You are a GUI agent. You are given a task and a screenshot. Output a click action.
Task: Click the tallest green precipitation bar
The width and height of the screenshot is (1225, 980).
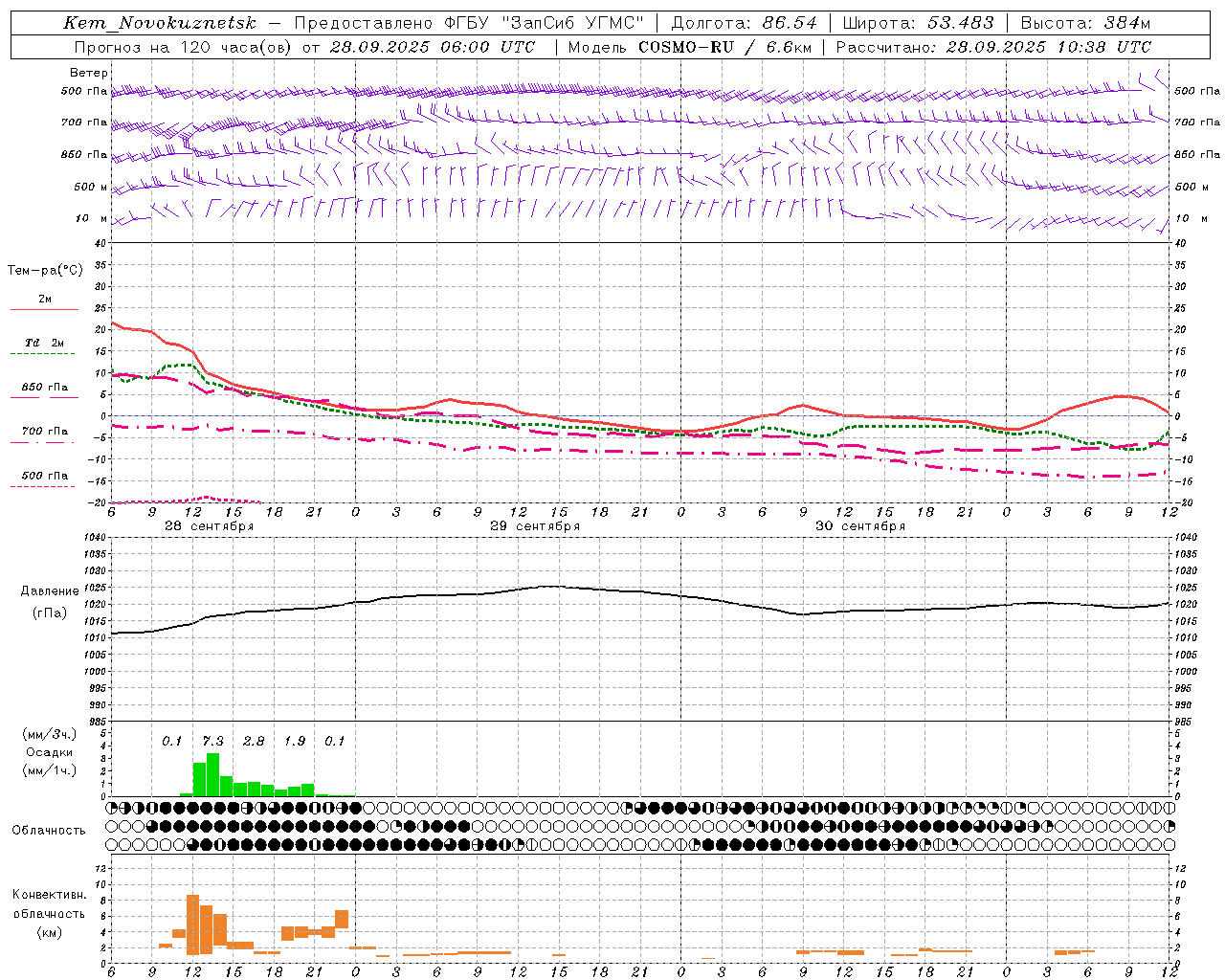[x=212, y=775]
